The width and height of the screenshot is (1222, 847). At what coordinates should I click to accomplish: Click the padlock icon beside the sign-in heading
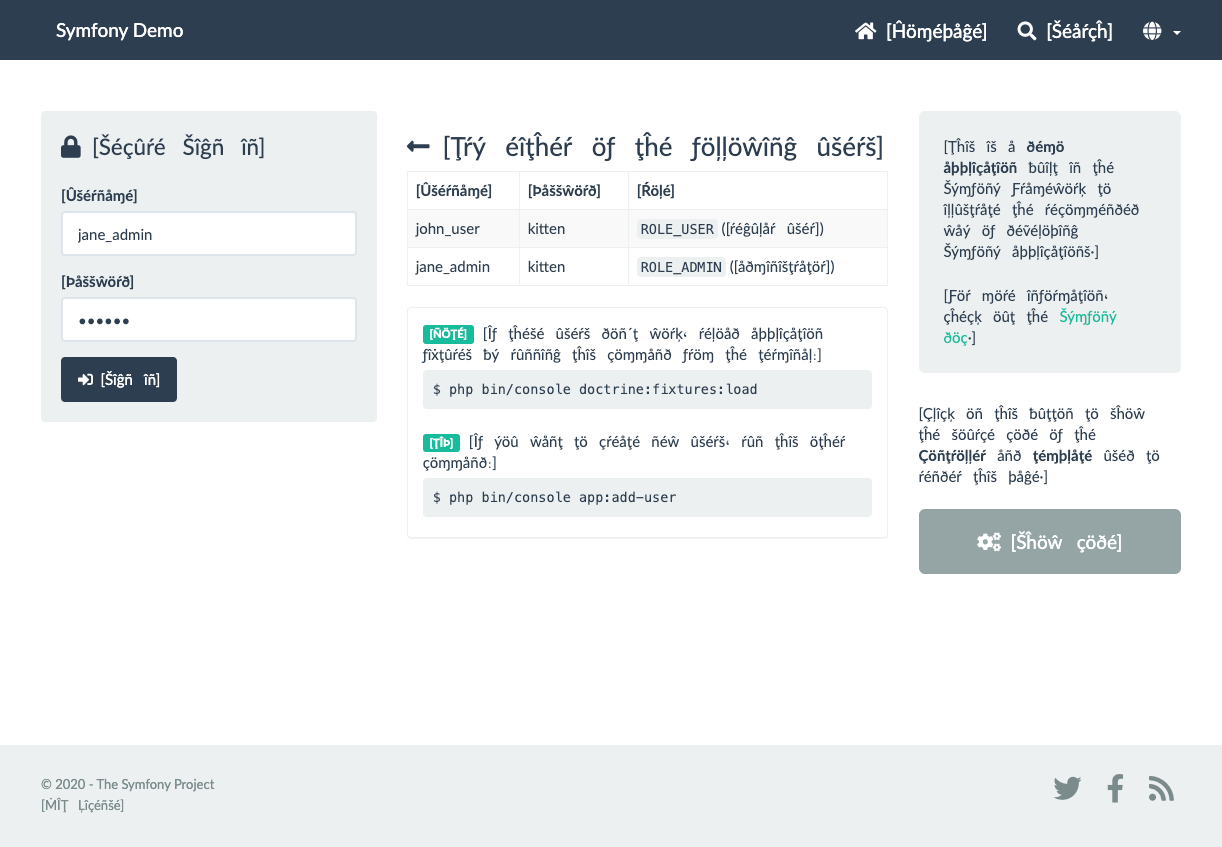(x=70, y=146)
